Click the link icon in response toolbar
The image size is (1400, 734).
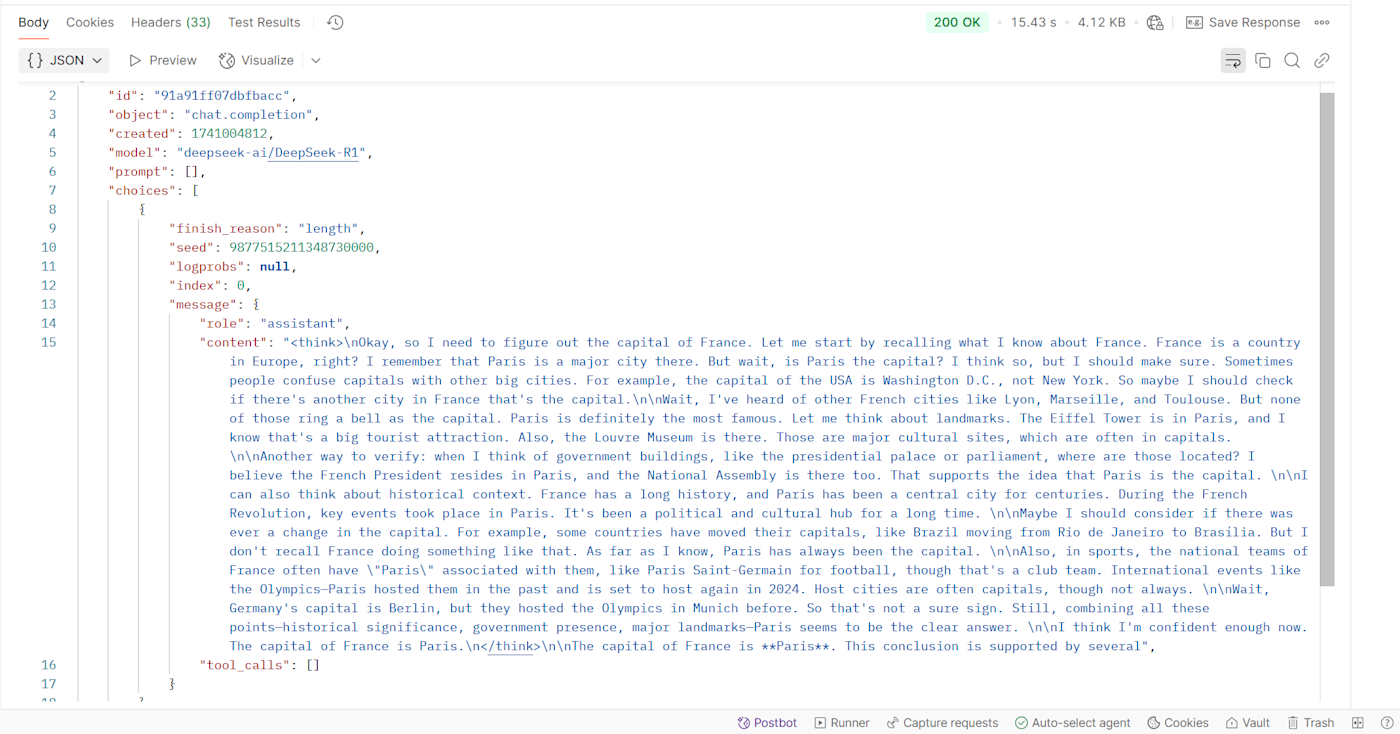1322,60
